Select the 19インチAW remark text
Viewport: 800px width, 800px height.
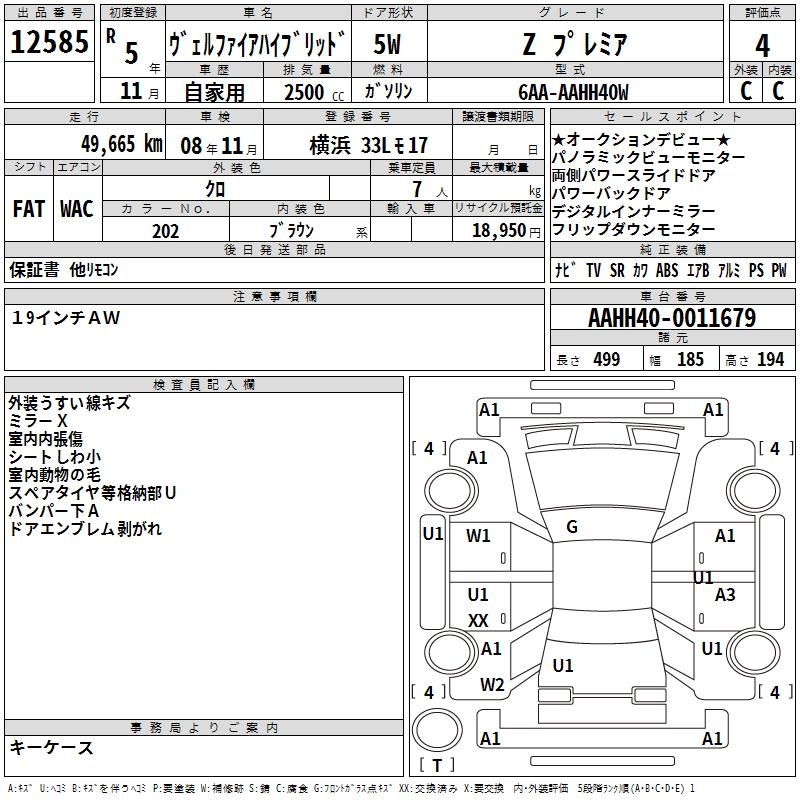[66, 318]
